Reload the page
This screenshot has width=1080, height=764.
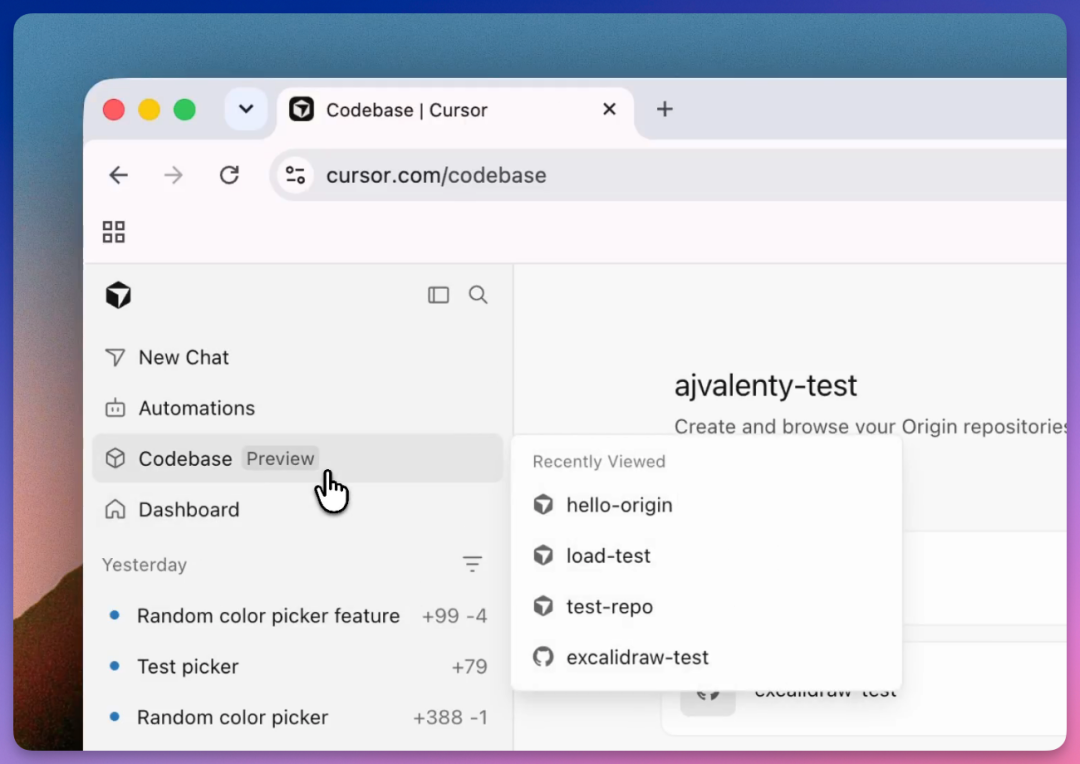(x=229, y=175)
